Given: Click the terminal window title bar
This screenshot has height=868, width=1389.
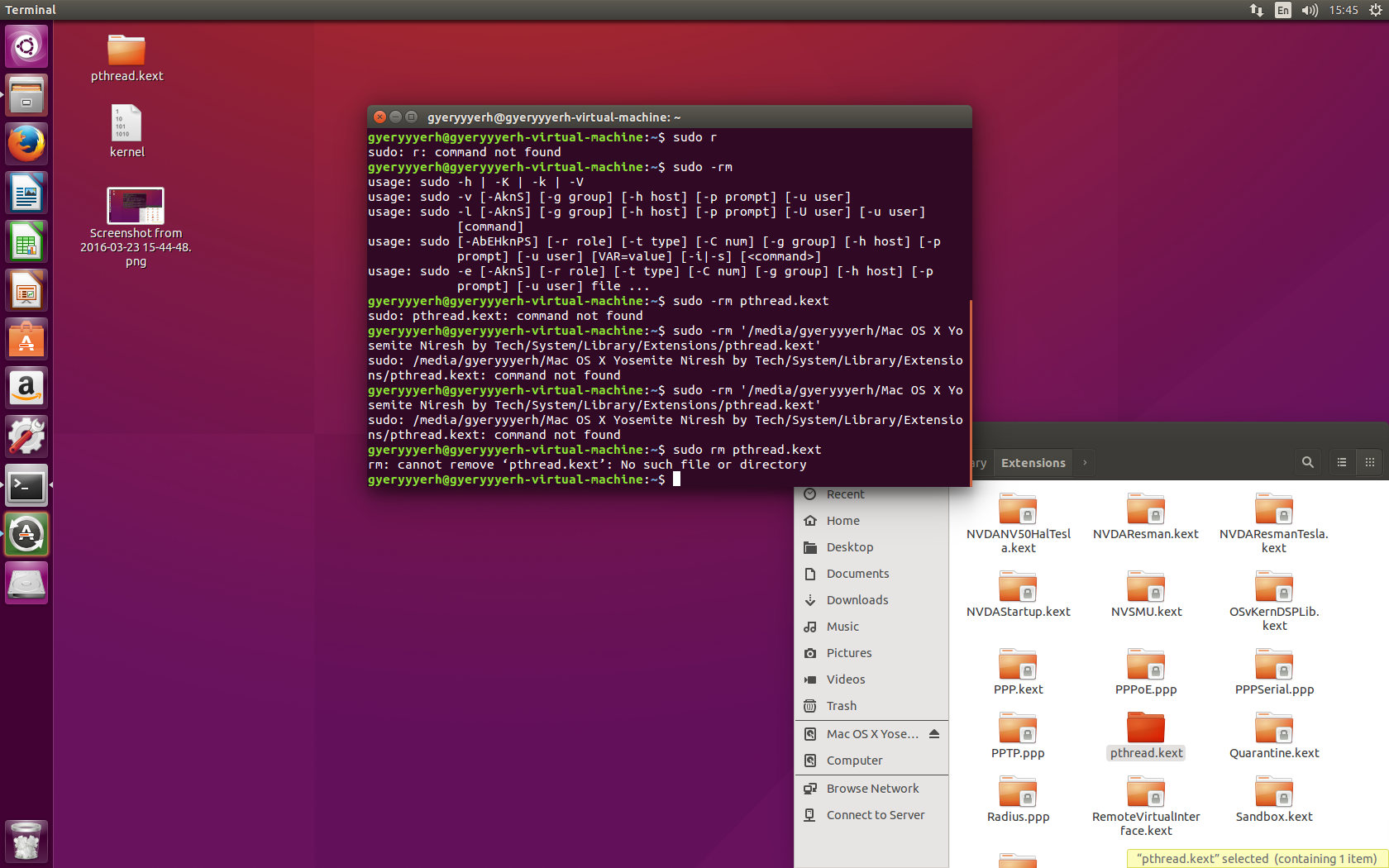Looking at the screenshot, I should pyautogui.click(x=669, y=117).
